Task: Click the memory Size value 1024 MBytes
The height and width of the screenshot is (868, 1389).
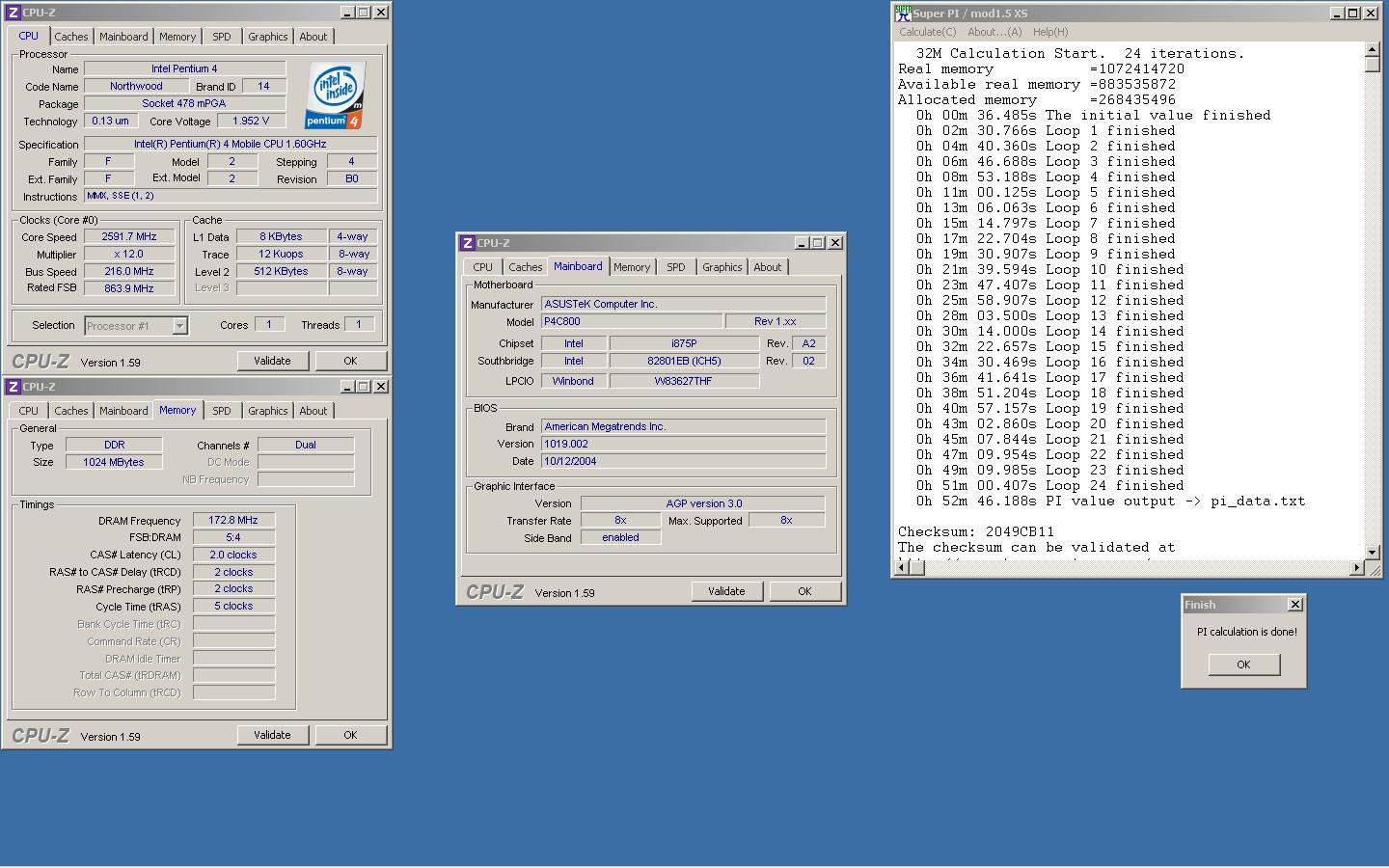Action: tap(114, 462)
